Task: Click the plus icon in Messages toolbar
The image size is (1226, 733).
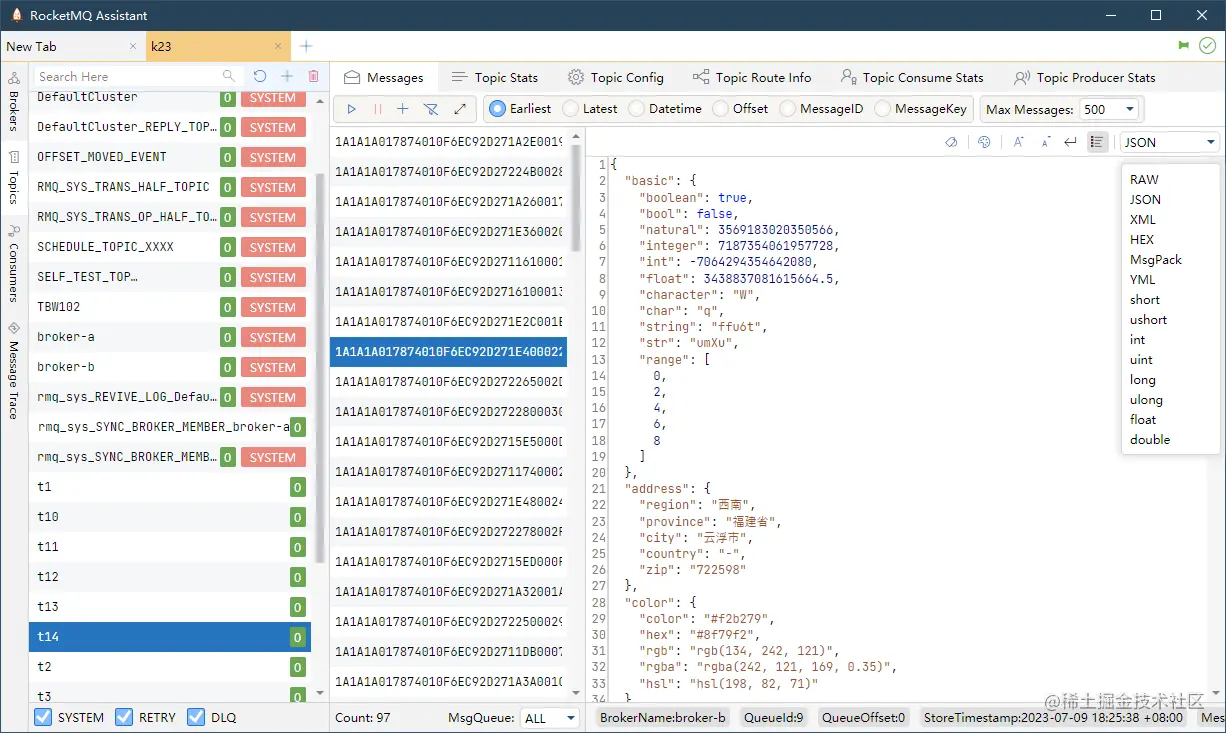Action: click(x=403, y=109)
